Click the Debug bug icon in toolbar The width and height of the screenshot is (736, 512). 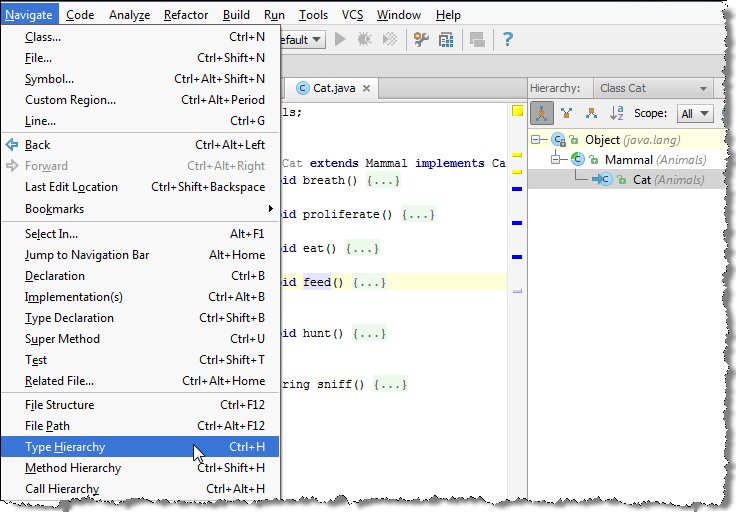pyautogui.click(x=365, y=40)
